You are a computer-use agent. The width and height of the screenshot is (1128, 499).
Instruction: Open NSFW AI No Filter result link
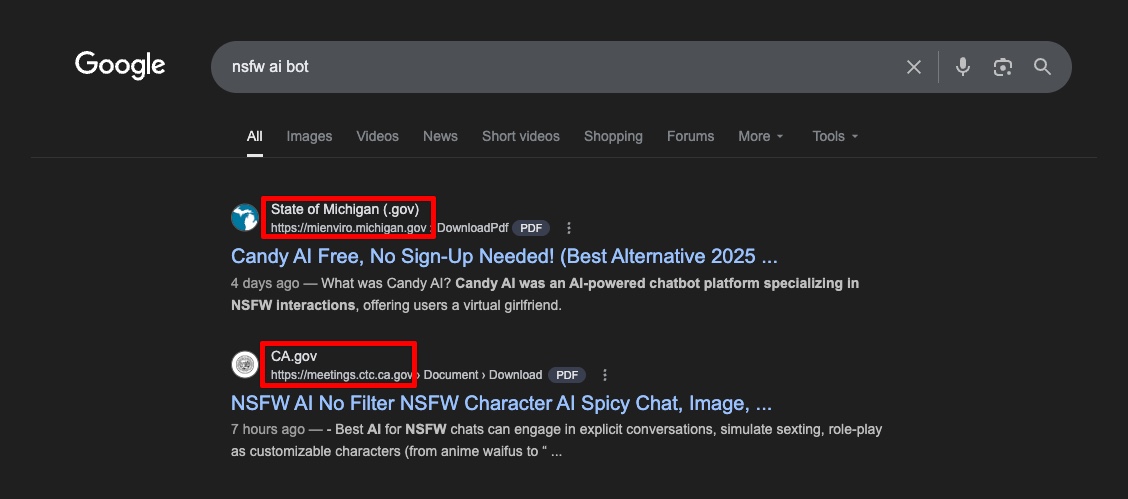click(x=501, y=403)
